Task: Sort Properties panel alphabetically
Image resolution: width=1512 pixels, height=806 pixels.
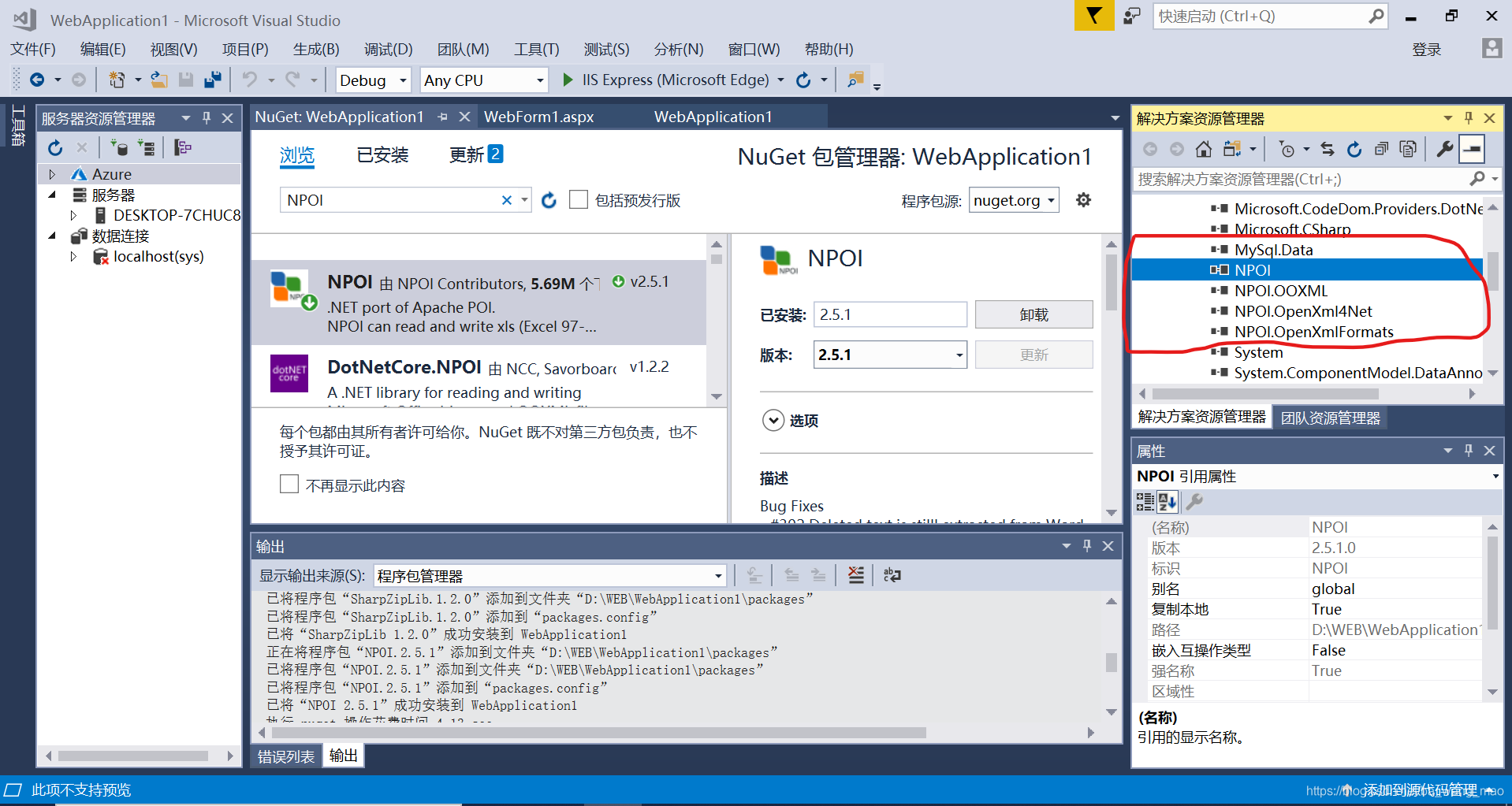Action: coord(1168,501)
